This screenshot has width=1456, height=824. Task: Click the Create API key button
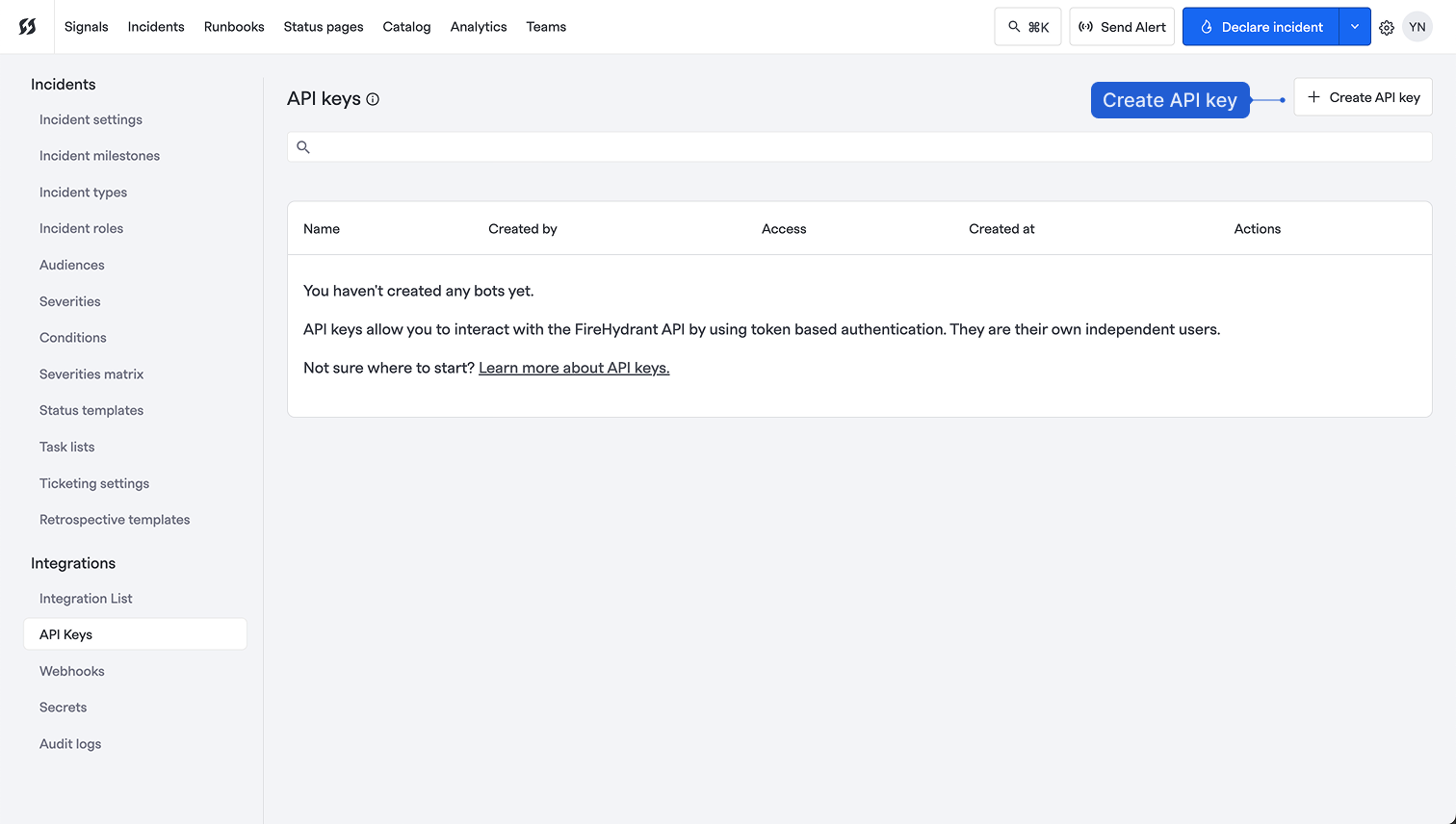click(x=1363, y=97)
